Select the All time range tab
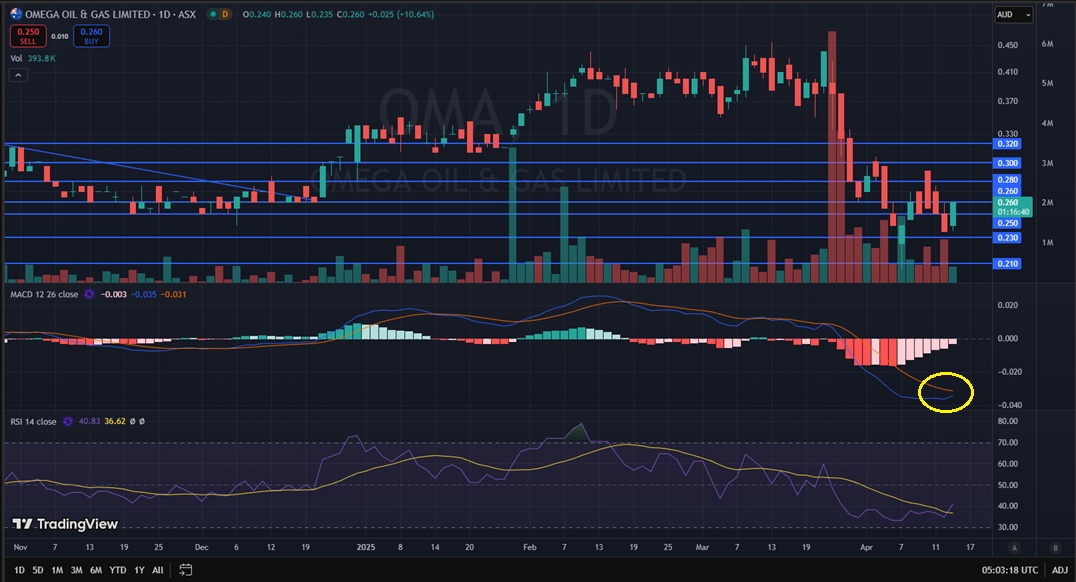 pos(158,570)
